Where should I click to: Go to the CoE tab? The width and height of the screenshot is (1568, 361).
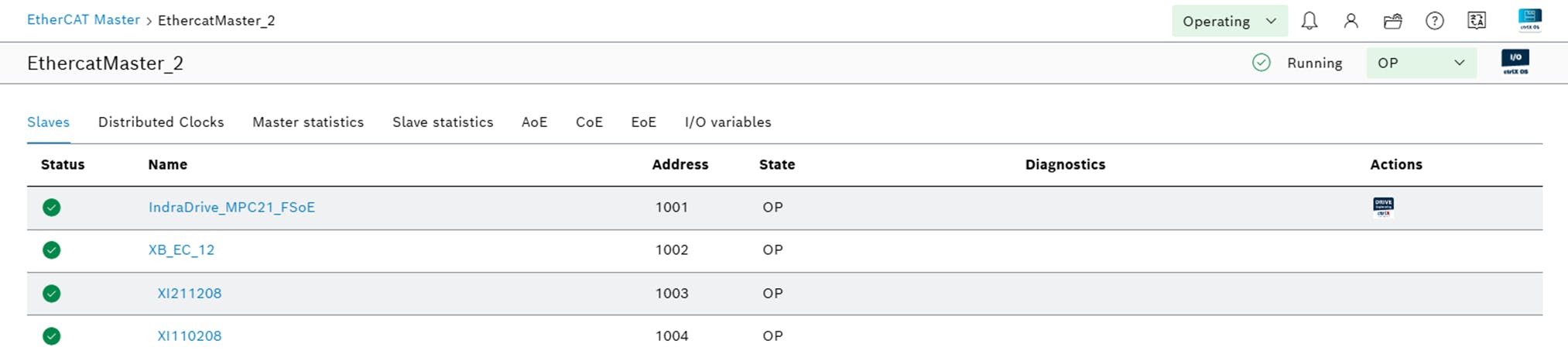pos(589,122)
